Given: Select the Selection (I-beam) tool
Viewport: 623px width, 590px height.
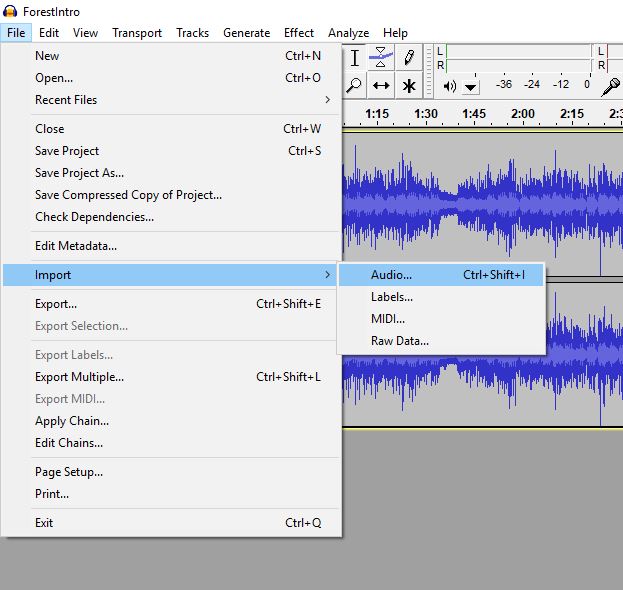Looking at the screenshot, I should click(x=354, y=58).
